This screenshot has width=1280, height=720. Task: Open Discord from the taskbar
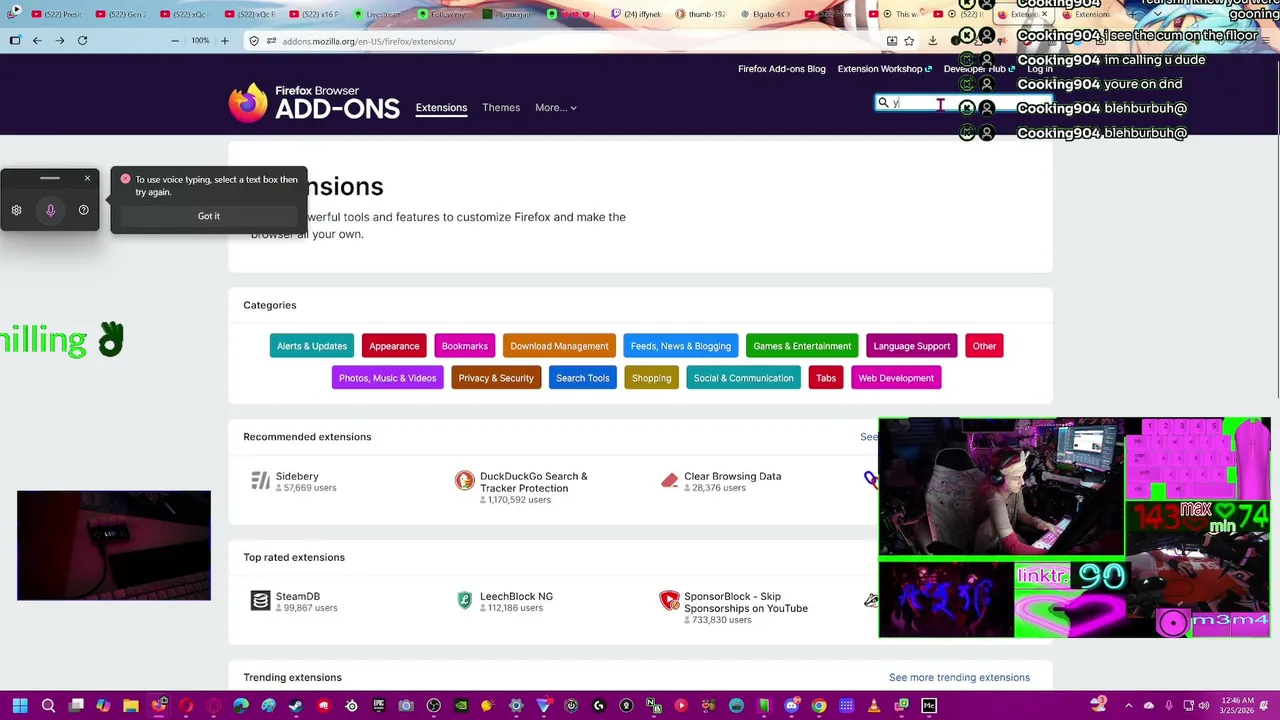[x=792, y=706]
